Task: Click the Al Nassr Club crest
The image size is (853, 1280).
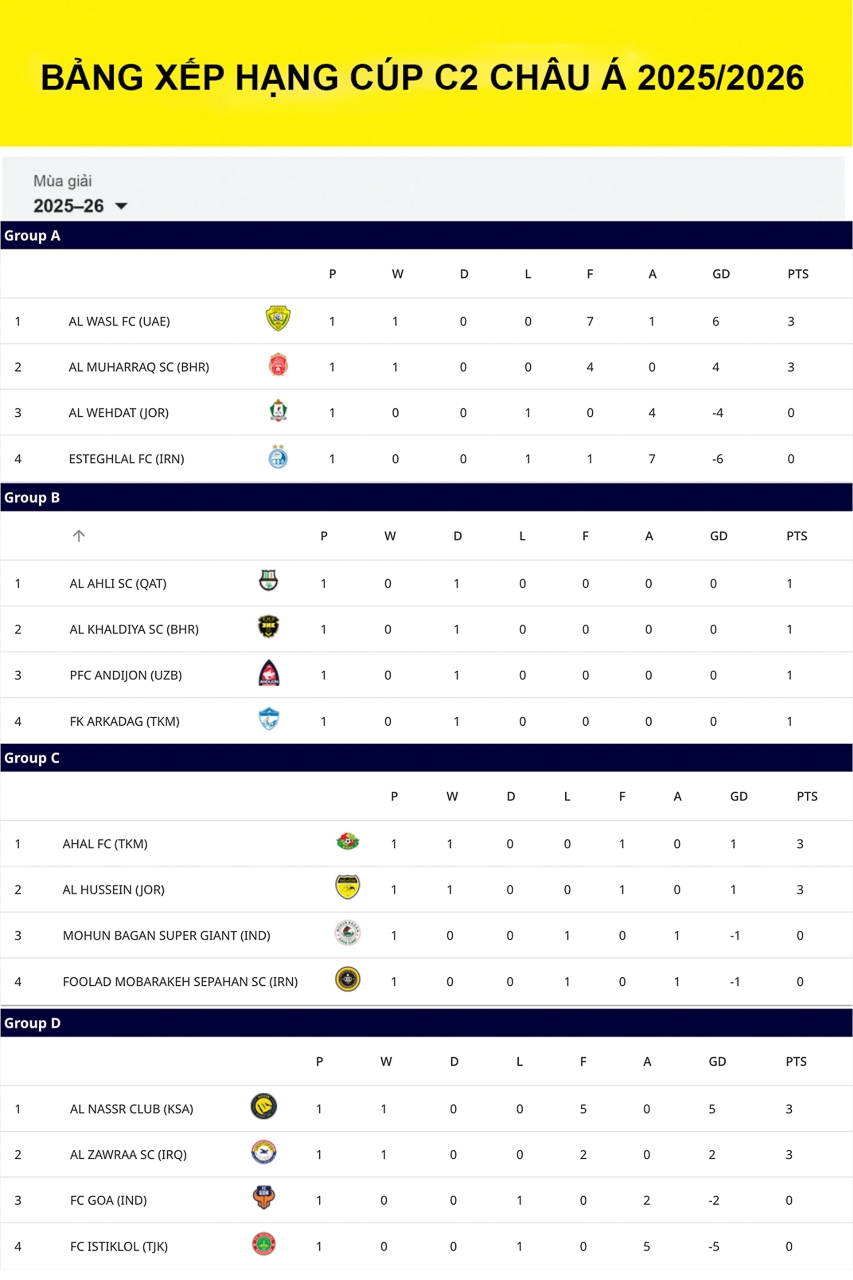Action: pos(263,1107)
